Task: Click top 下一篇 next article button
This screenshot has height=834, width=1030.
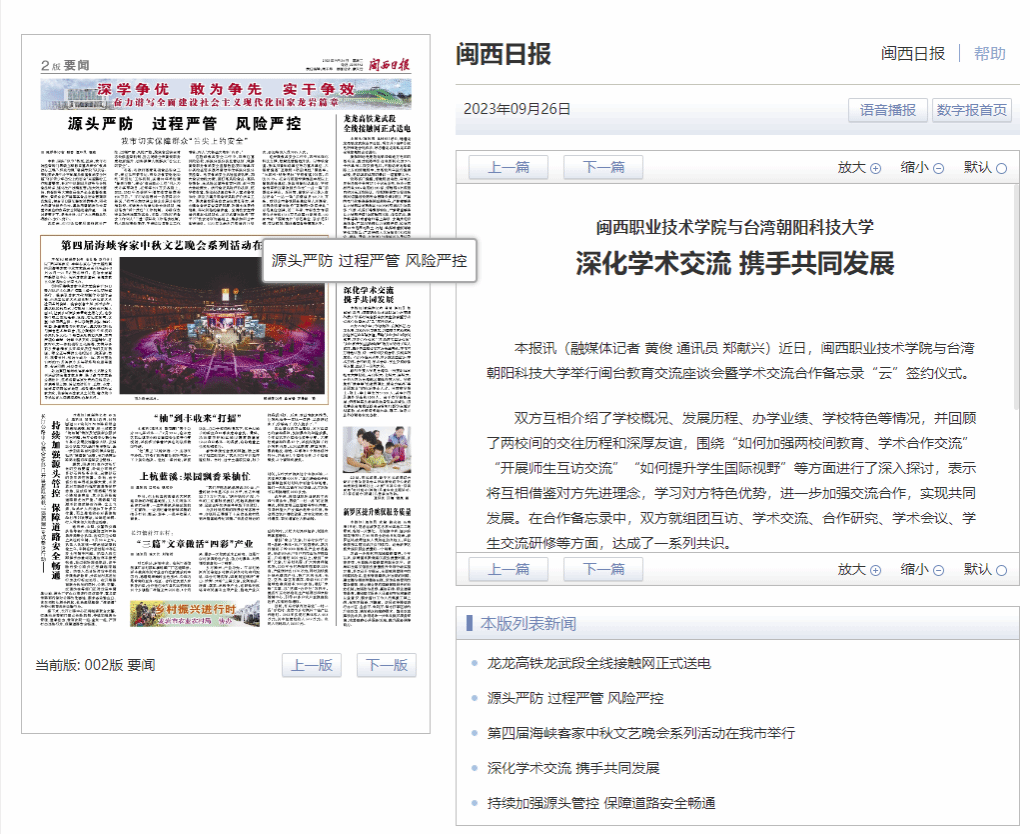Action: coord(603,167)
